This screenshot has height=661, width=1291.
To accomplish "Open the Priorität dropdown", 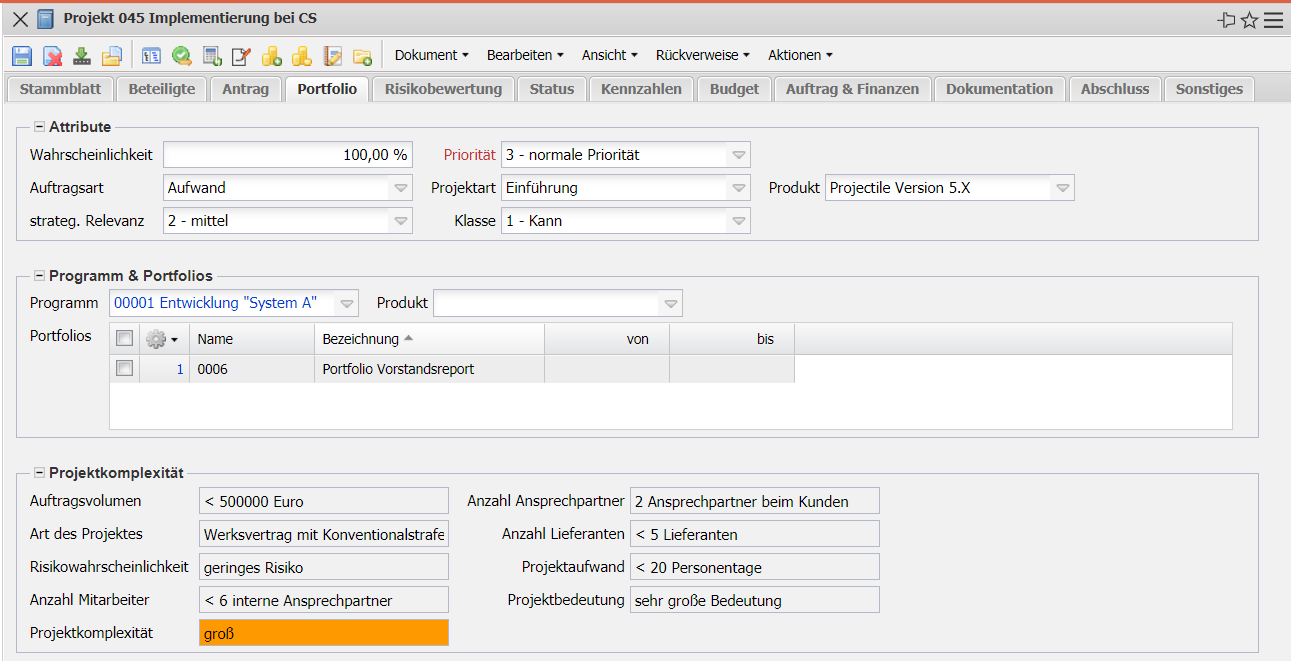I will [738, 155].
